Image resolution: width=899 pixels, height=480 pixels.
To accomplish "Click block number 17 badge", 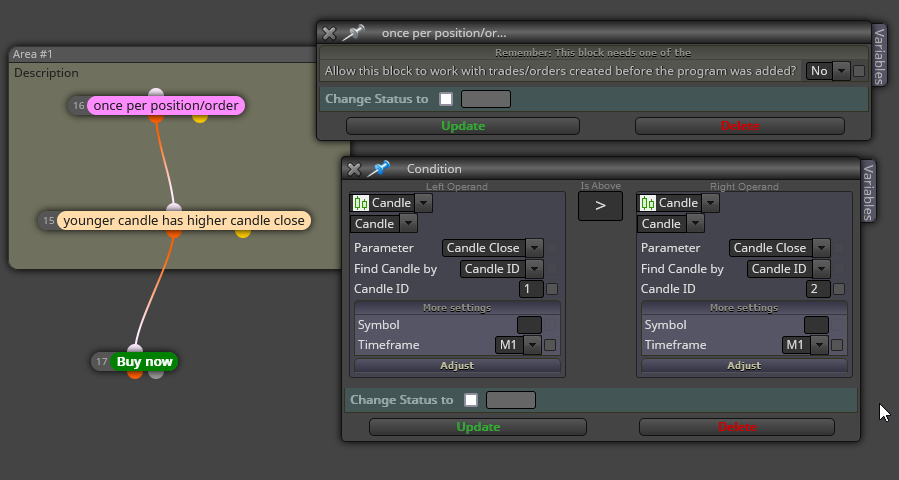I will click(x=101, y=362).
